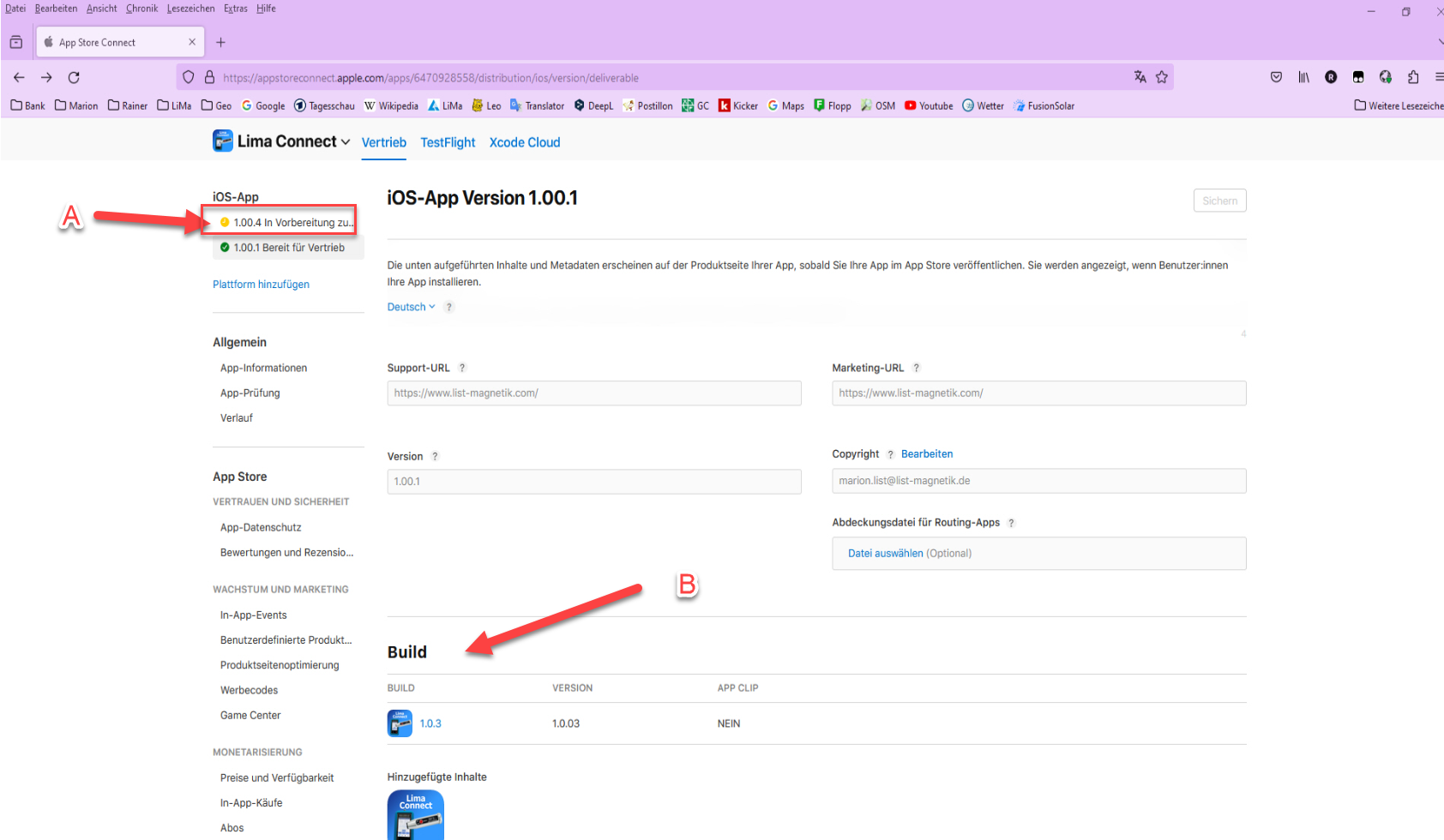The width and height of the screenshot is (1444, 840).
Task: Bookmark this page with the star icon
Action: tap(1162, 77)
